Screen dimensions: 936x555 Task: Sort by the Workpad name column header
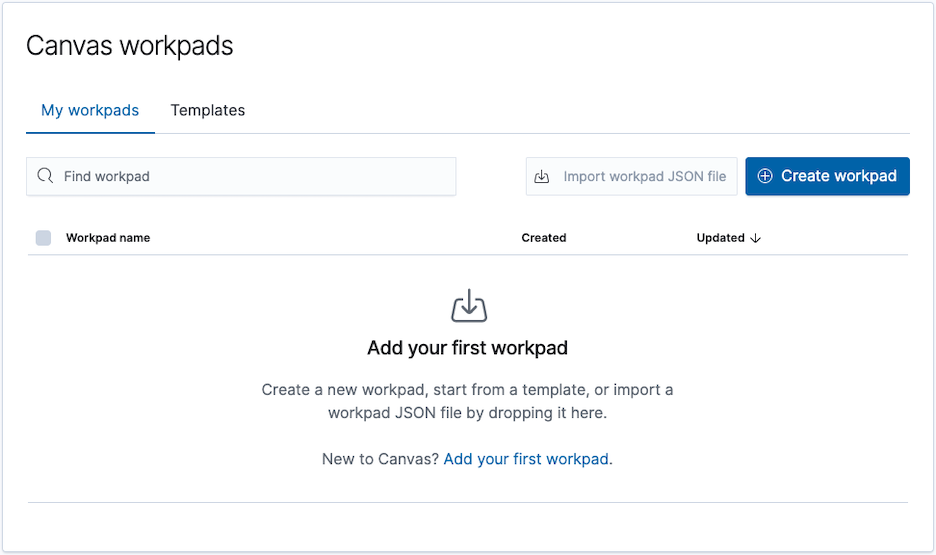coord(108,238)
